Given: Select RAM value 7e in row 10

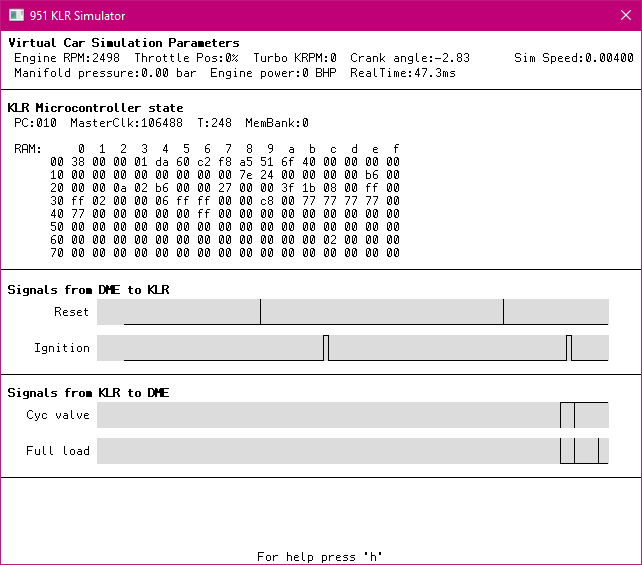Looking at the screenshot, I should [246, 175].
